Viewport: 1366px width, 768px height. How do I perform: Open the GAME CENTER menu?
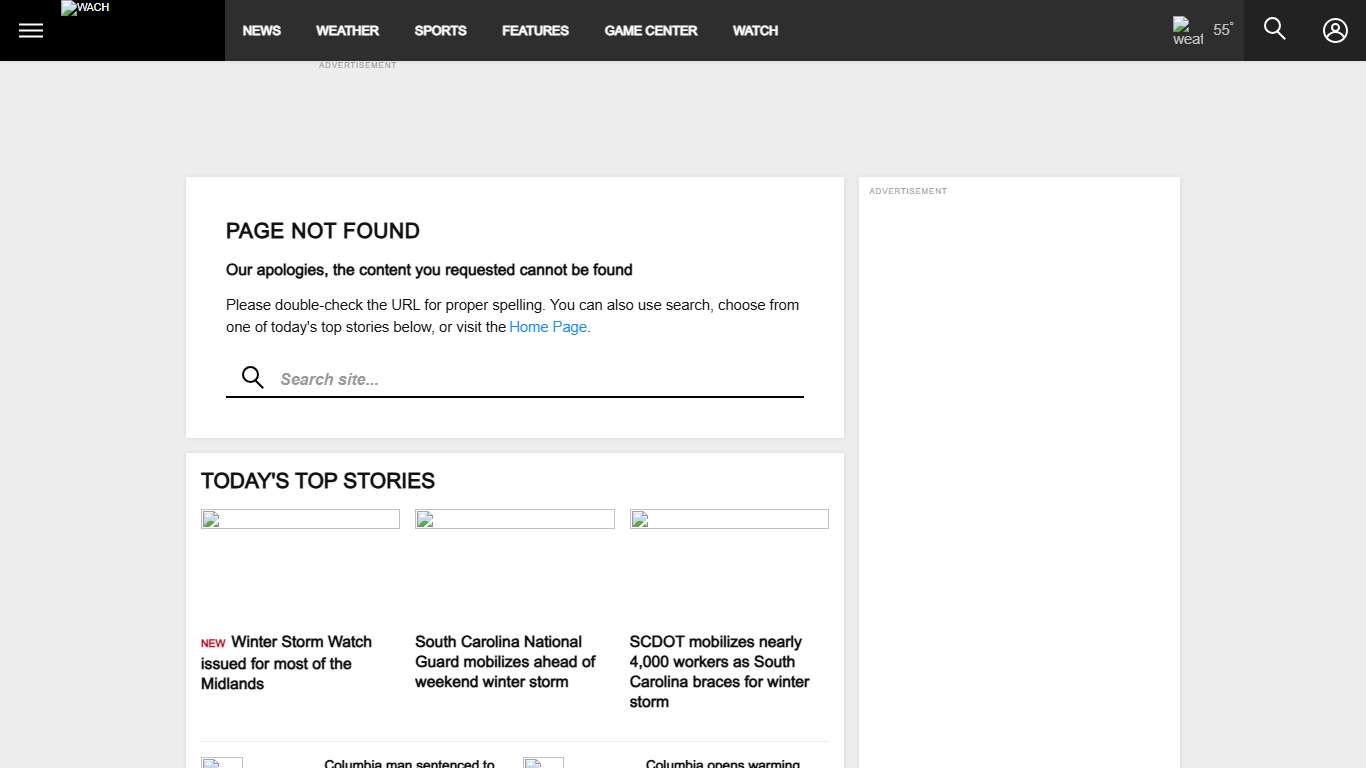(650, 30)
